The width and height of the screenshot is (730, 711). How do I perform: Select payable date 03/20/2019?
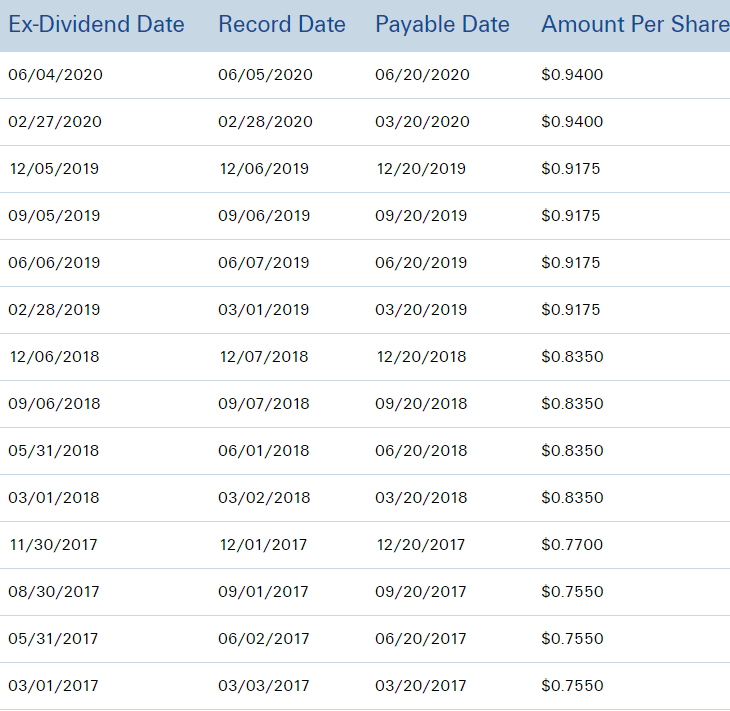click(421, 310)
